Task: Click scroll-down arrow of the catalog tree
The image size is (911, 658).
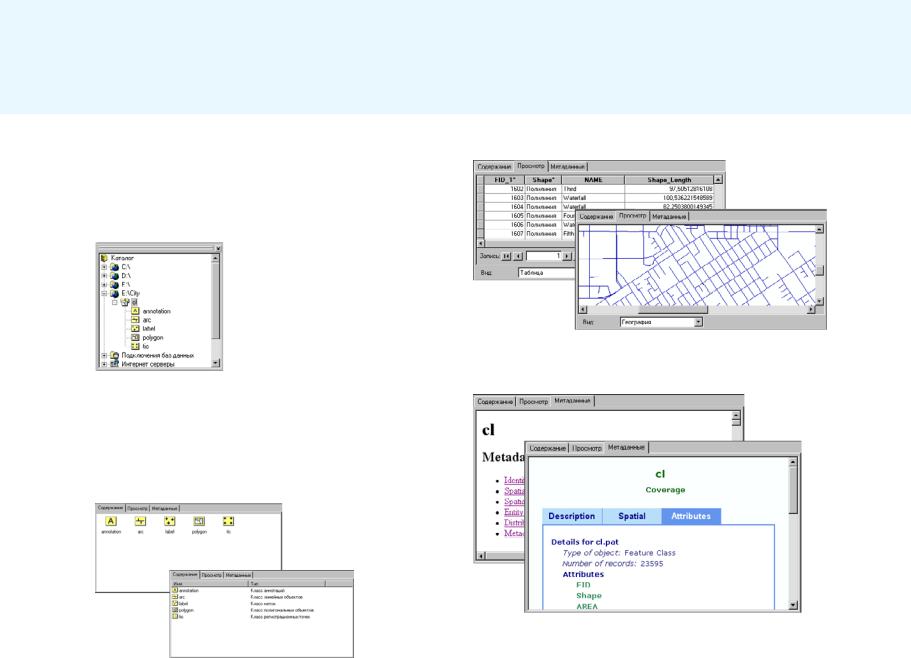Action: pyautogui.click(x=216, y=363)
